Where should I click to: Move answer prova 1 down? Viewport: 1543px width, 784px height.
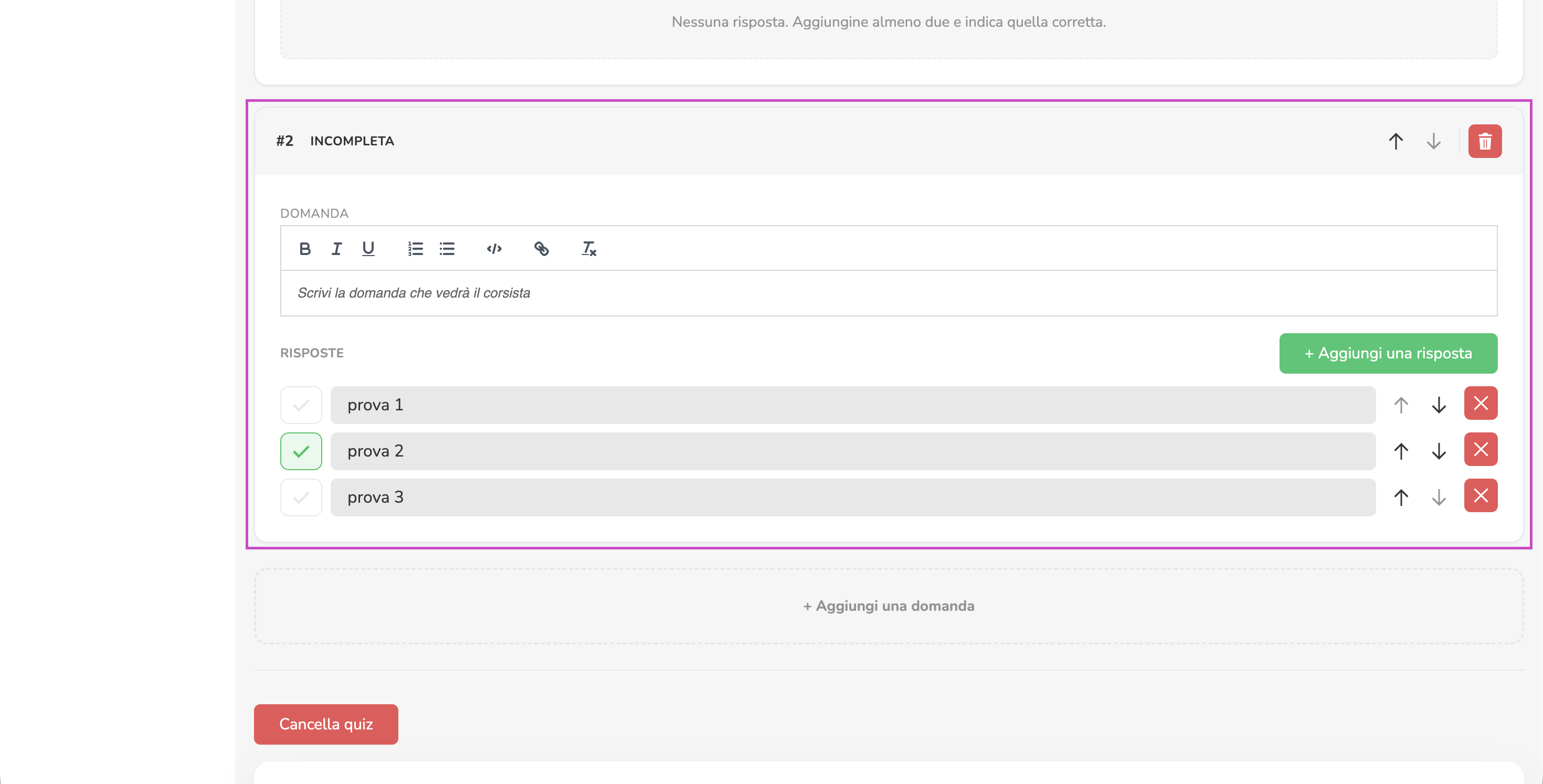pyautogui.click(x=1439, y=405)
